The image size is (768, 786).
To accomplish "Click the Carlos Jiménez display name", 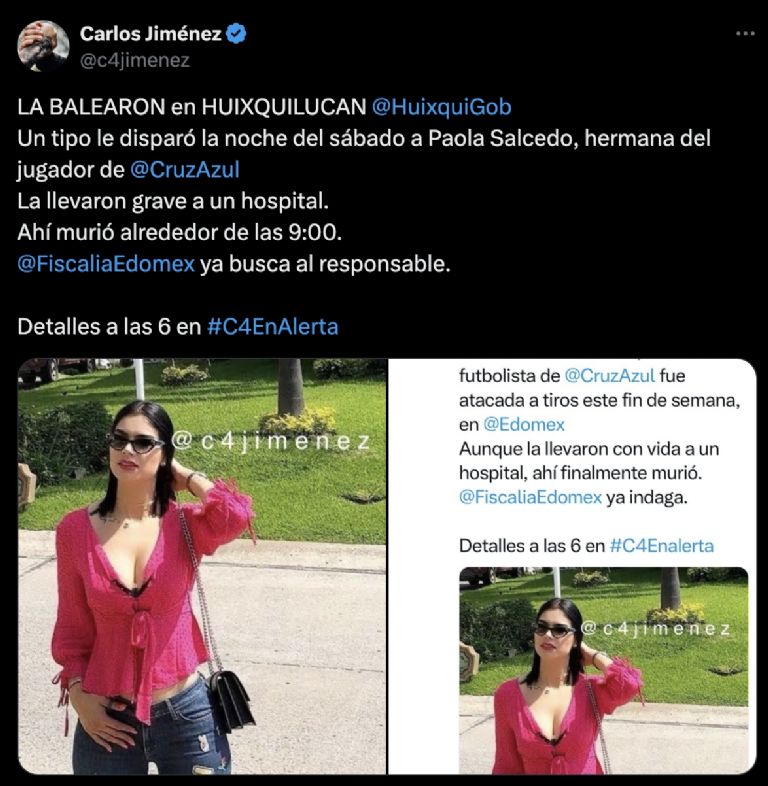I will [150, 34].
